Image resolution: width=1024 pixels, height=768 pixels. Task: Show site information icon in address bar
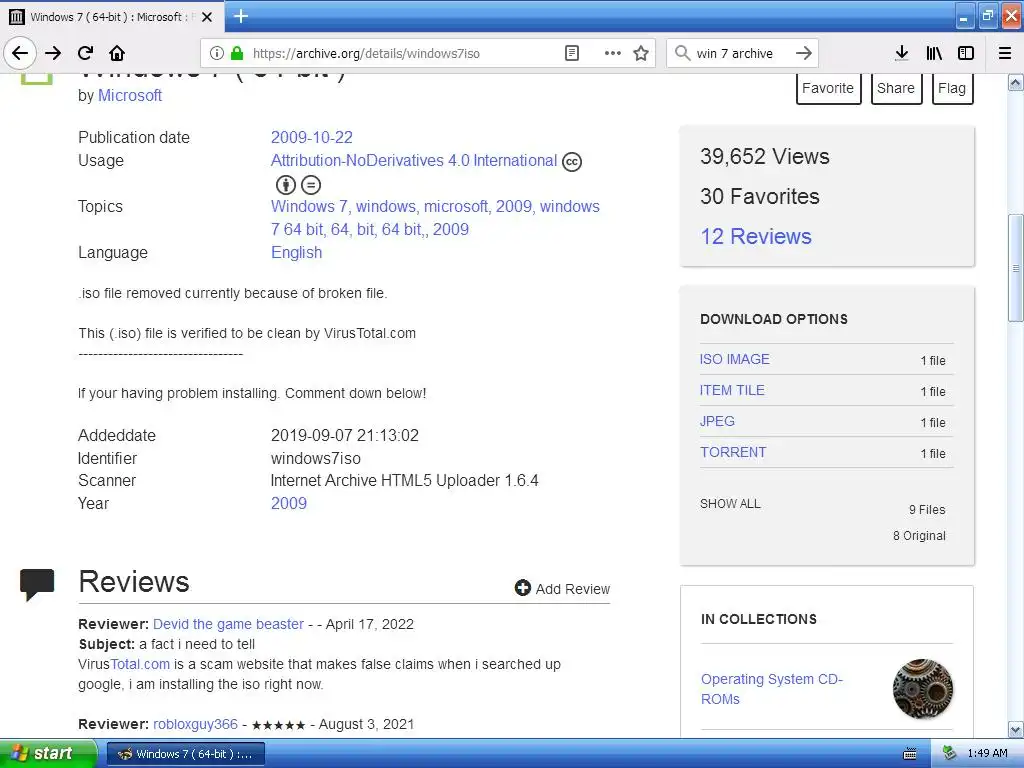coord(217,53)
